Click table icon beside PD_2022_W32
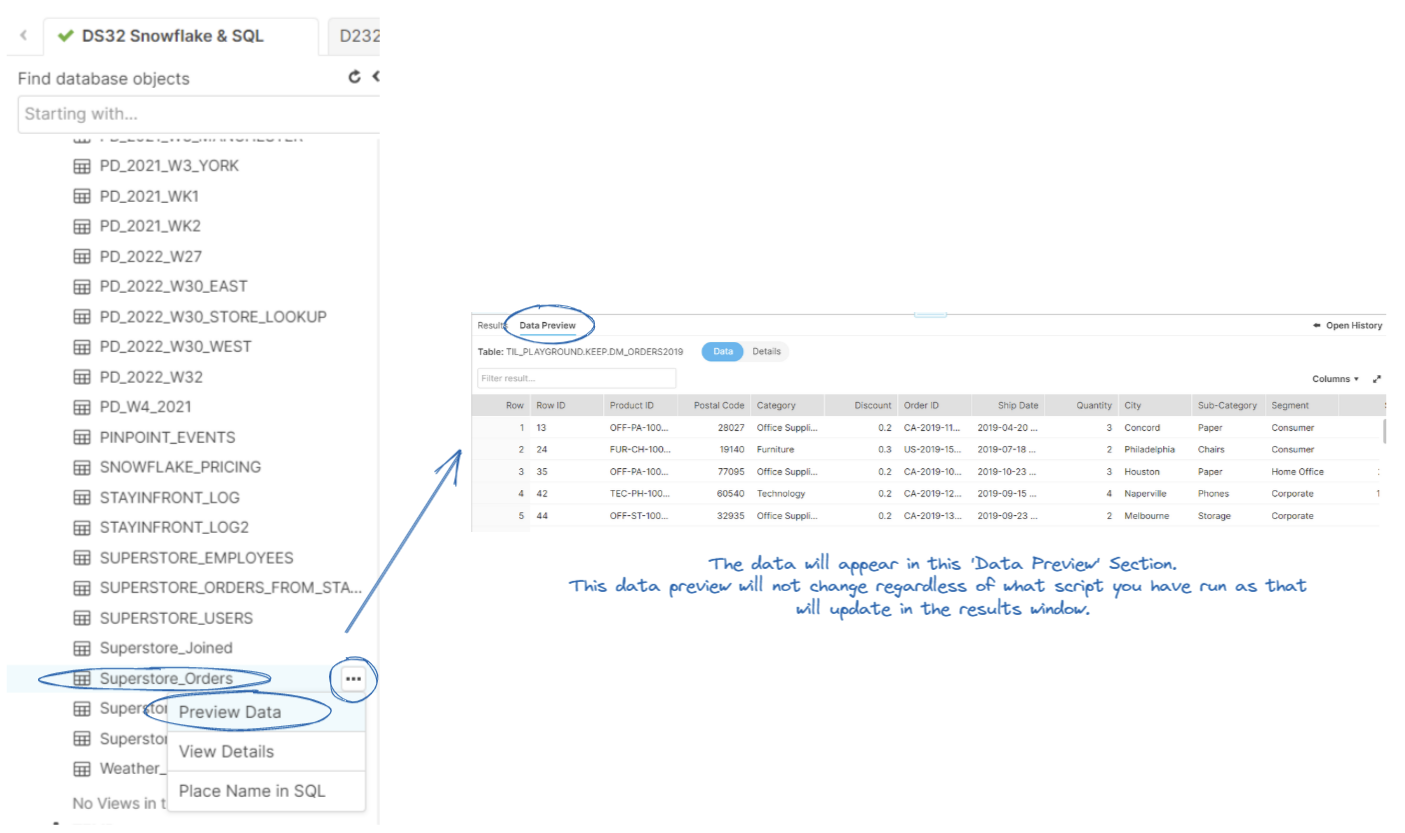This screenshot has width=1405, height=833. point(82,377)
